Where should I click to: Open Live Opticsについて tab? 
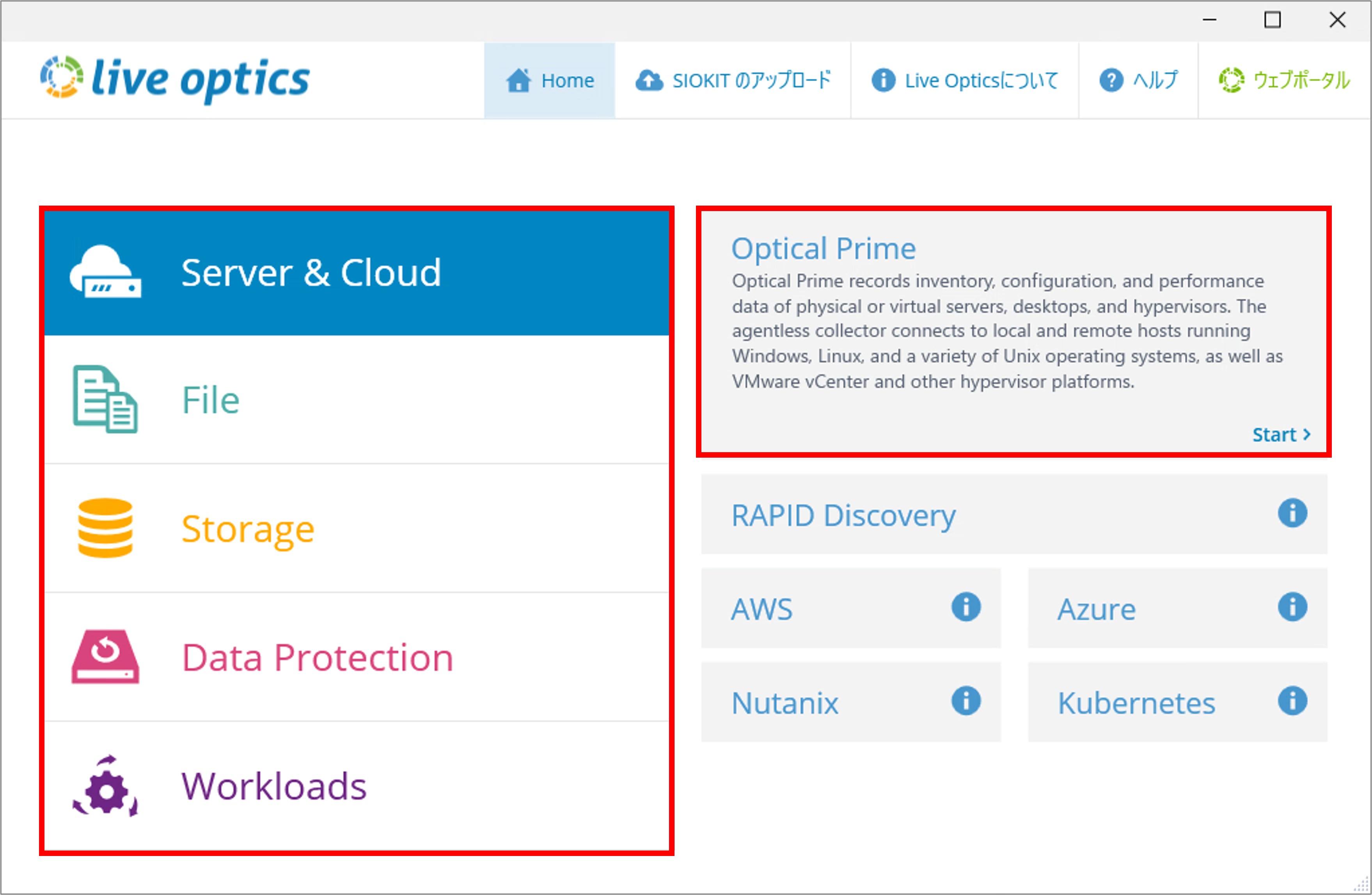(964, 80)
